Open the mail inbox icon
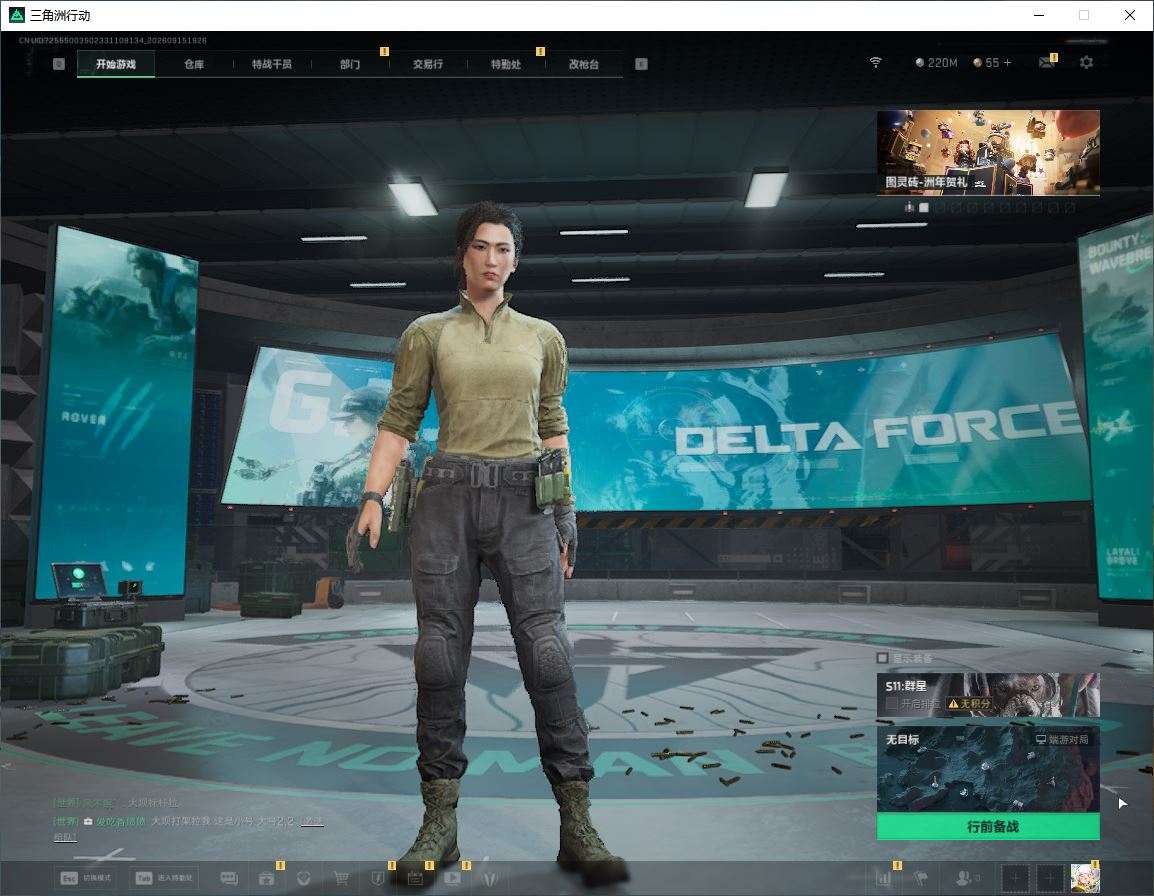This screenshot has width=1154, height=896. [1047, 63]
